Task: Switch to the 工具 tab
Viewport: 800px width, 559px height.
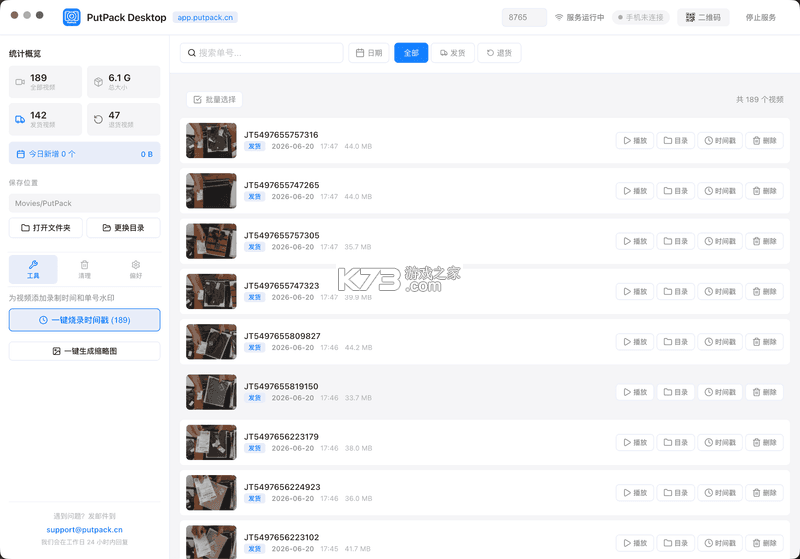Action: click(x=33, y=269)
